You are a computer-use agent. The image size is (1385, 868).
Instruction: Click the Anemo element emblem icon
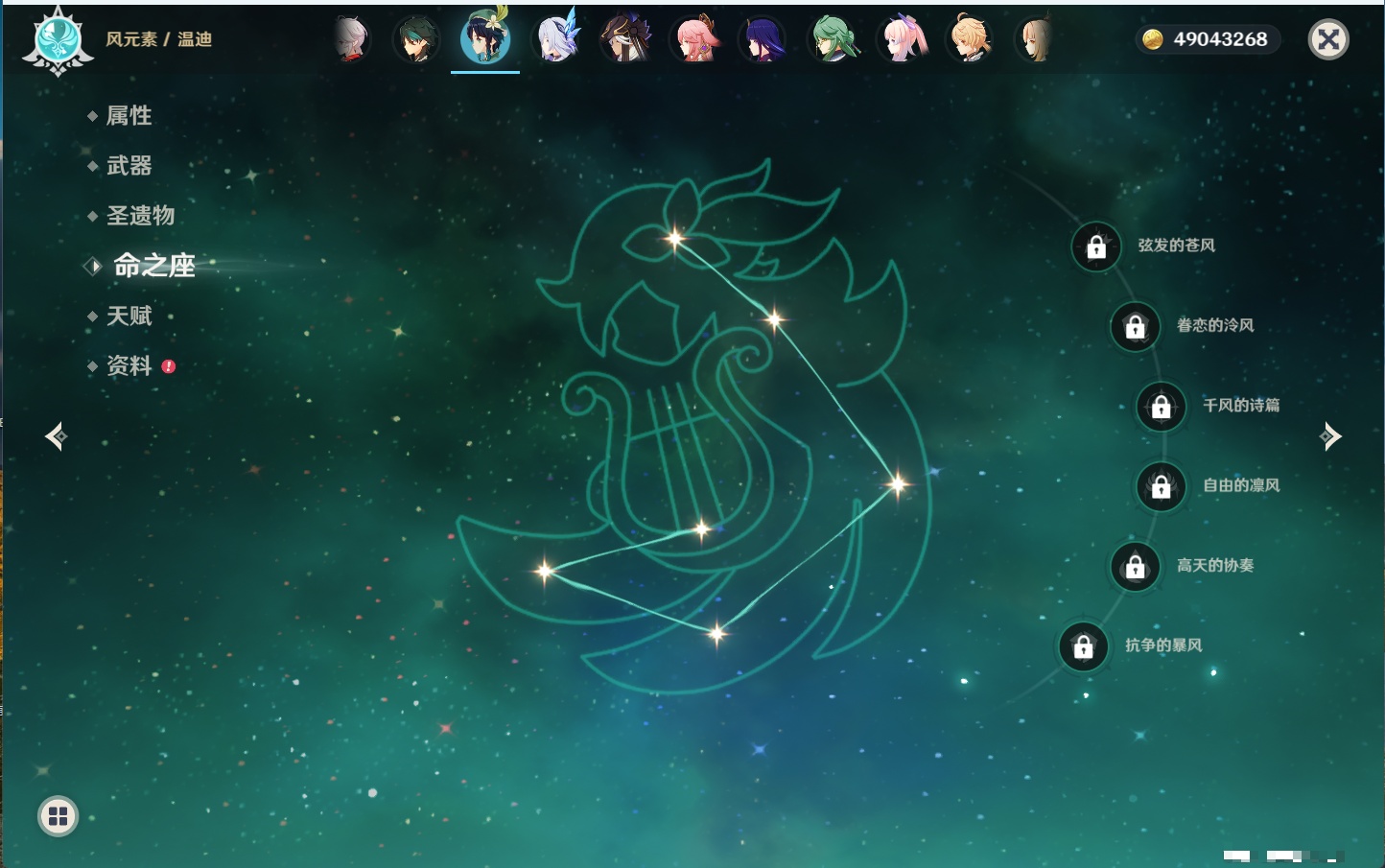click(58, 41)
